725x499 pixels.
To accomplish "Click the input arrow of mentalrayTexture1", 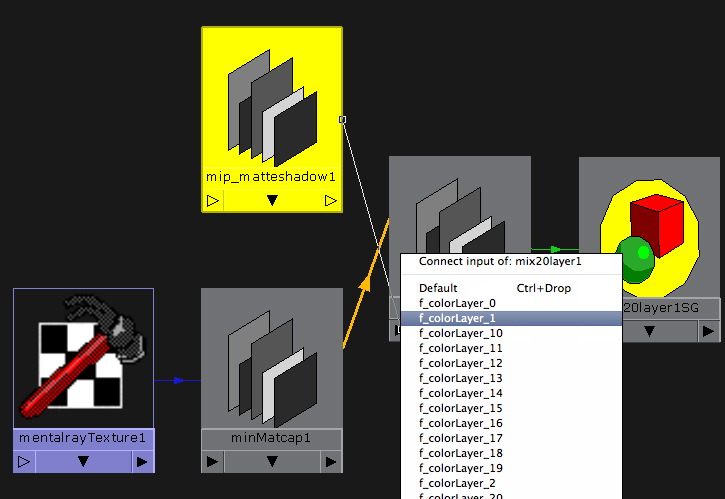I will (24, 462).
